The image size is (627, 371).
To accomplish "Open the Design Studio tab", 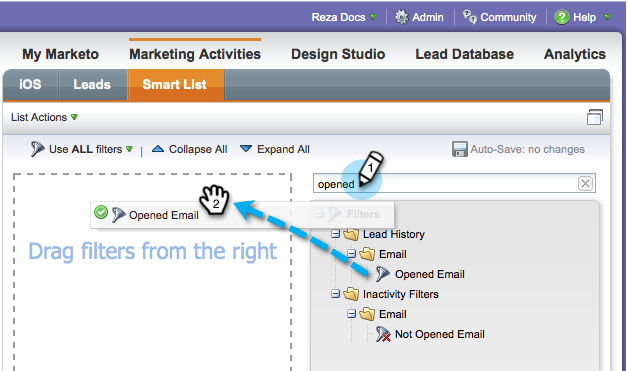I will (338, 54).
